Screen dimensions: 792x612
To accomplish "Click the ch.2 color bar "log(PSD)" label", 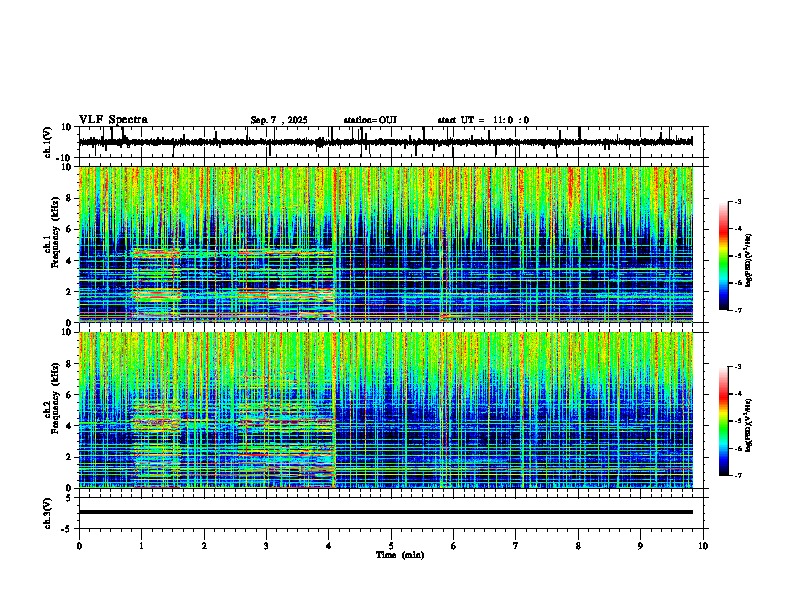I will pos(748,425).
